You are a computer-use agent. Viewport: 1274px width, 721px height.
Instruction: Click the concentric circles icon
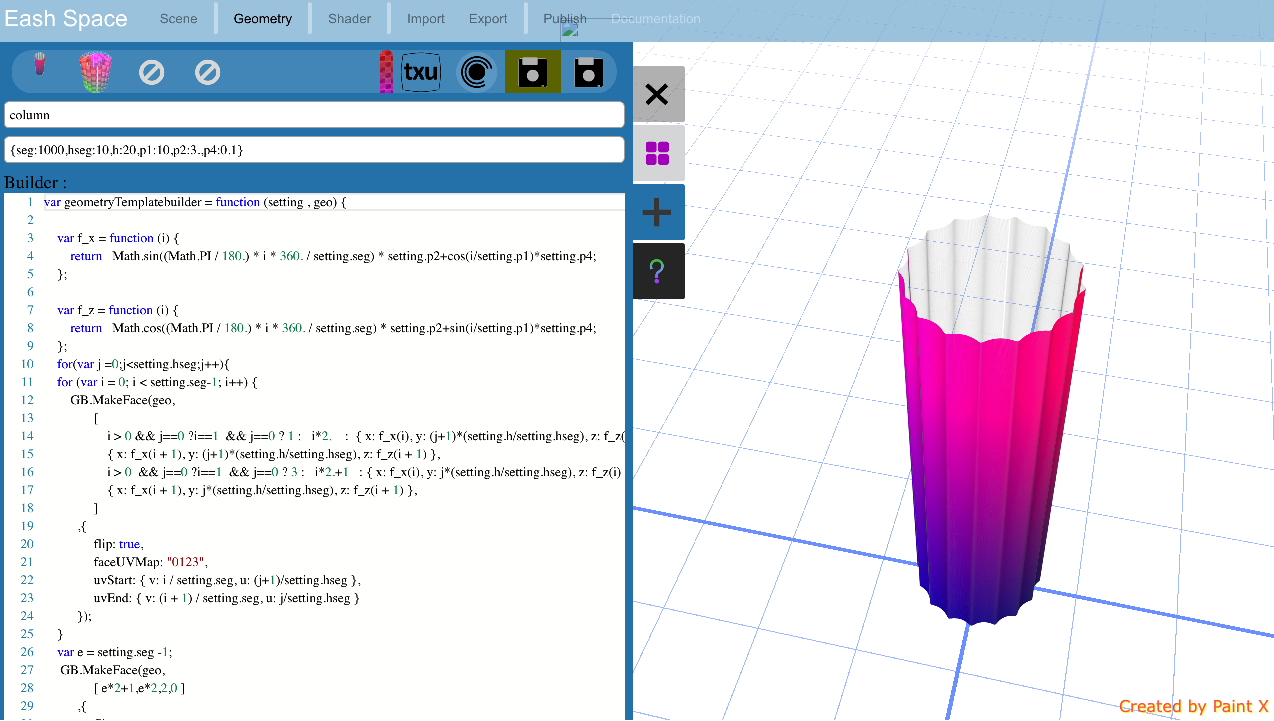point(477,72)
